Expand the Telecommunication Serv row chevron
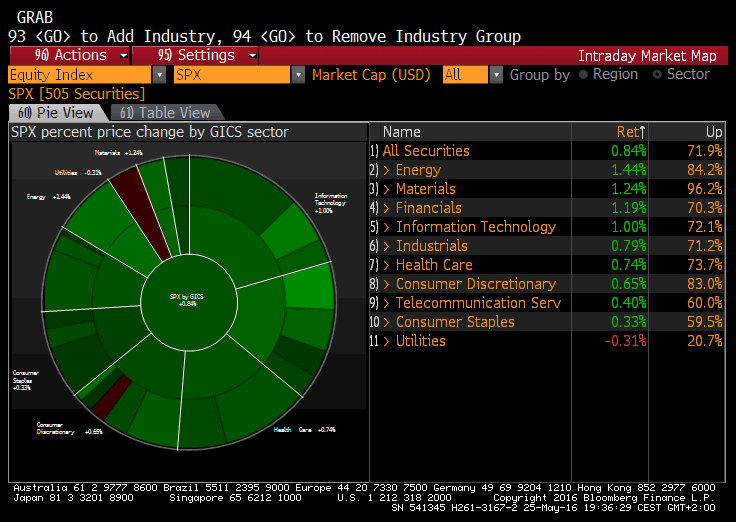 386,303
